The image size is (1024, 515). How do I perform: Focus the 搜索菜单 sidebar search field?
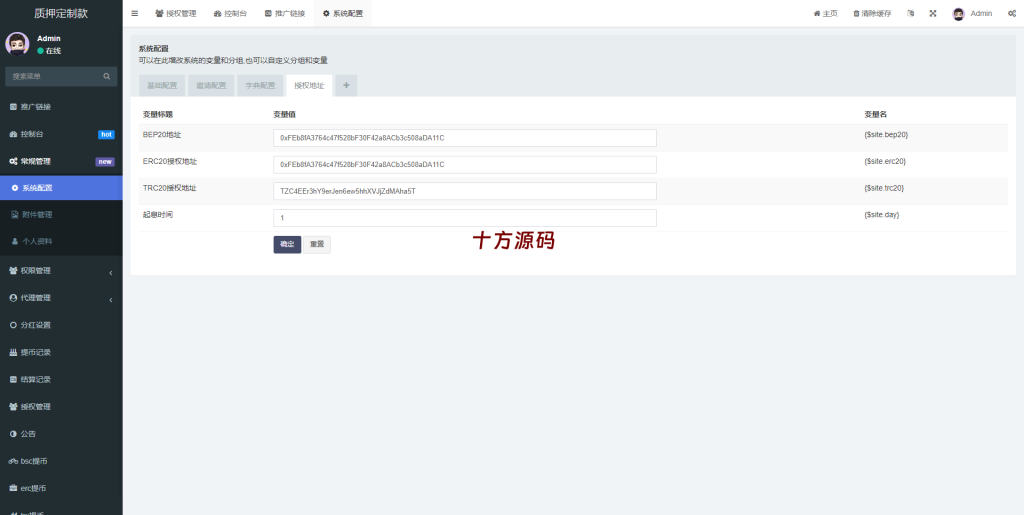pyautogui.click(x=56, y=76)
